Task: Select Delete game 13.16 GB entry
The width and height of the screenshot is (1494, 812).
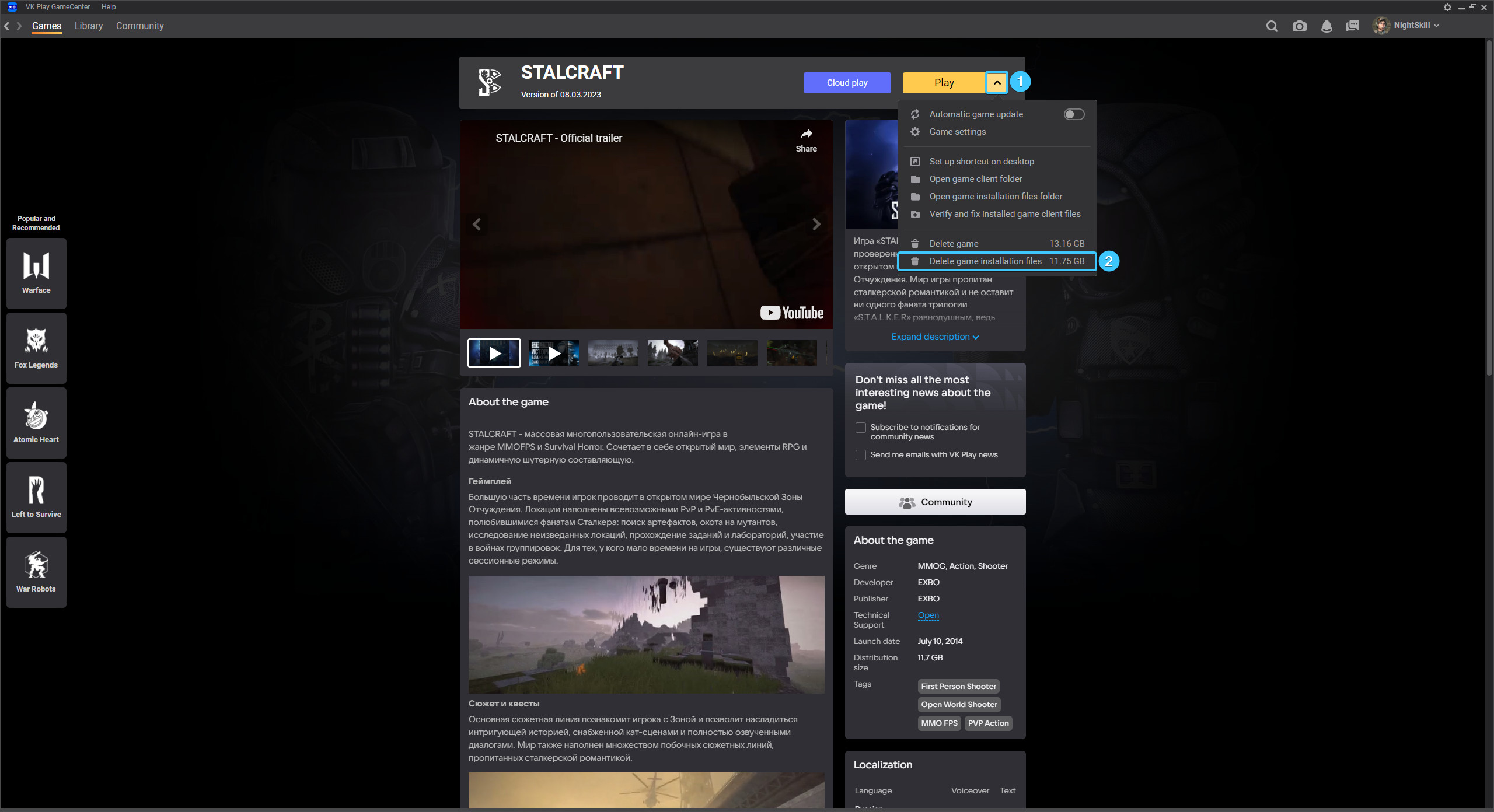Action: coord(997,244)
